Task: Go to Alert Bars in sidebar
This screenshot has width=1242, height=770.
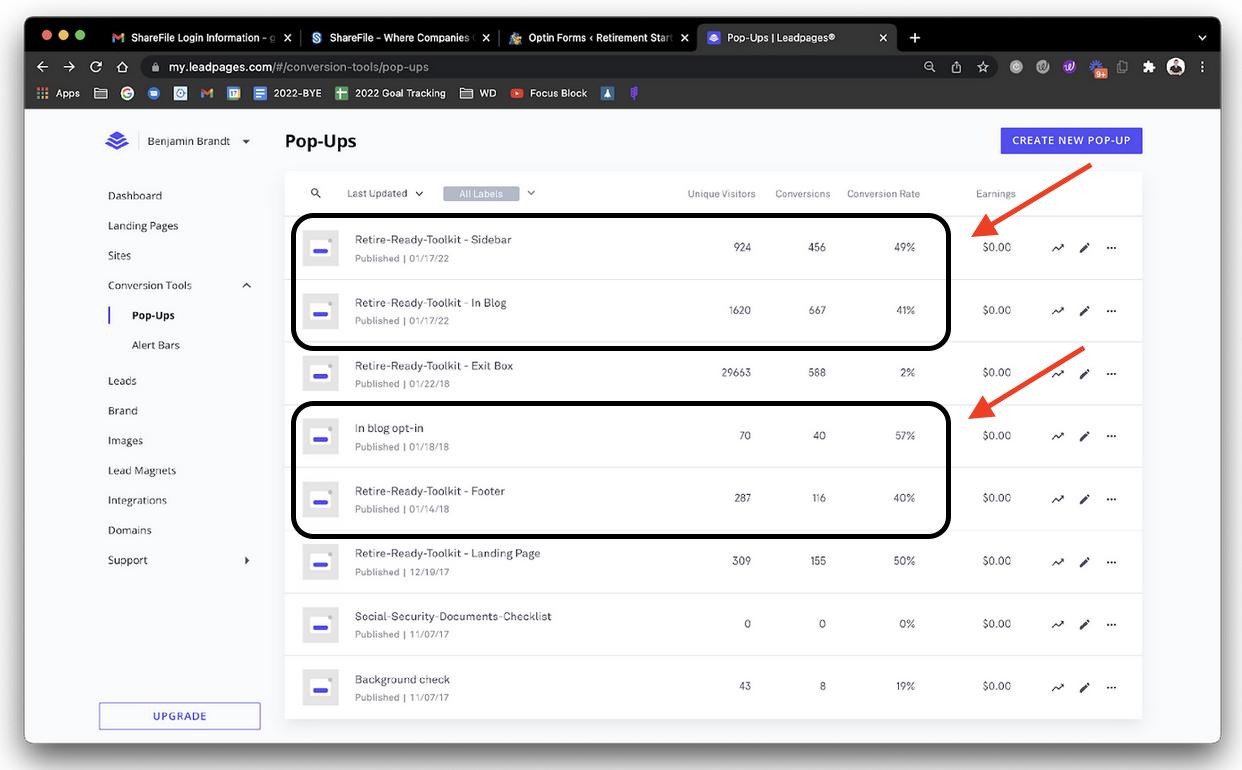Action: click(155, 345)
